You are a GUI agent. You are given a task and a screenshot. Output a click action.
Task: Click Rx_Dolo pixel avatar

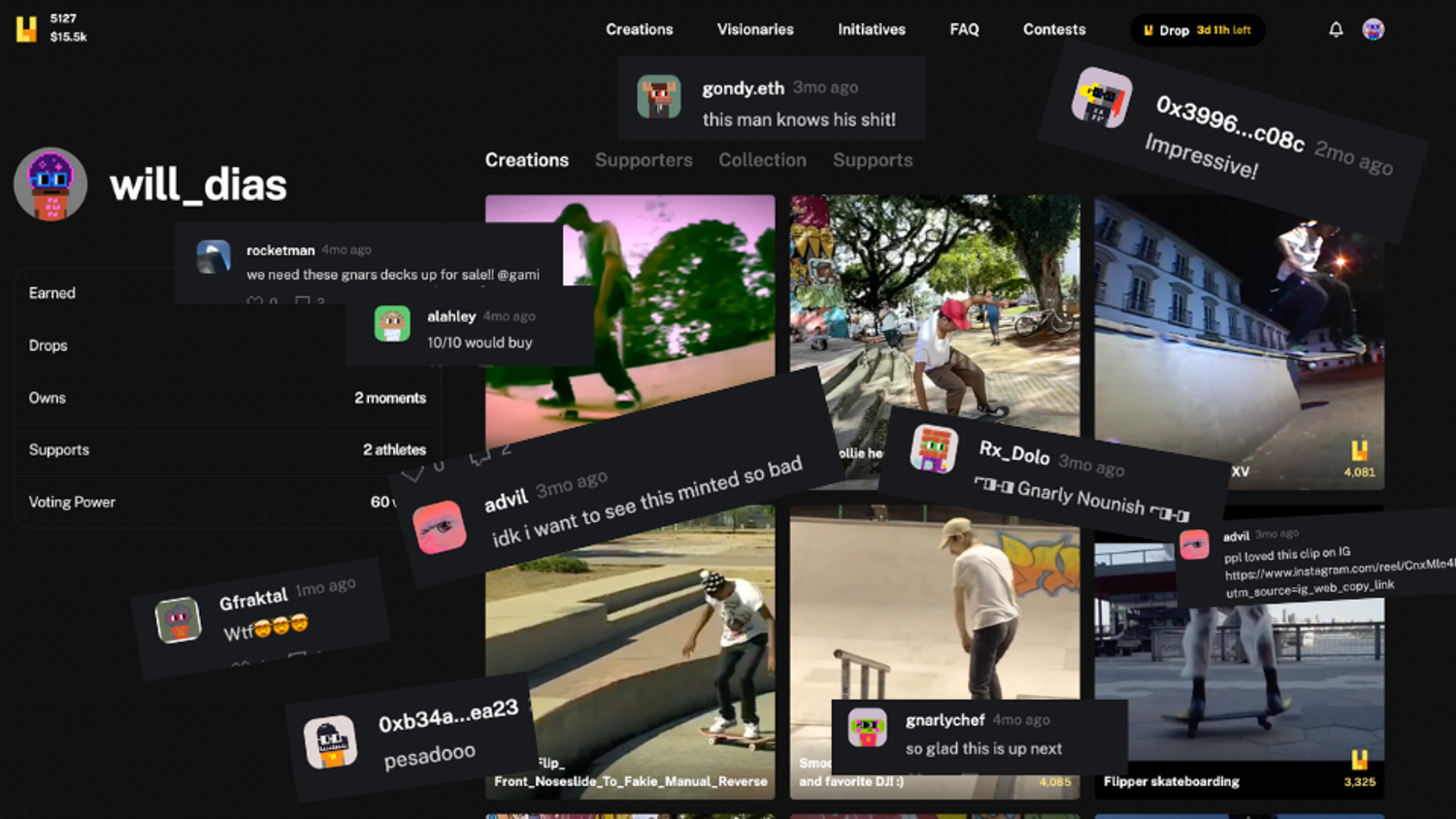point(934,449)
